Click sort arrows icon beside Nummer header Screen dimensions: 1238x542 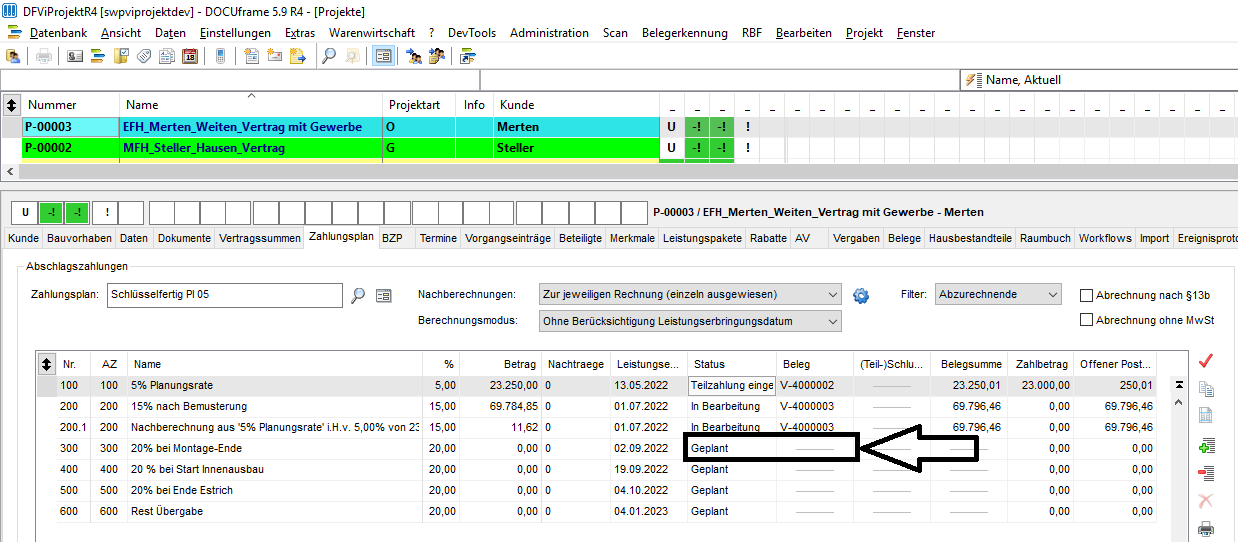tap(12, 104)
